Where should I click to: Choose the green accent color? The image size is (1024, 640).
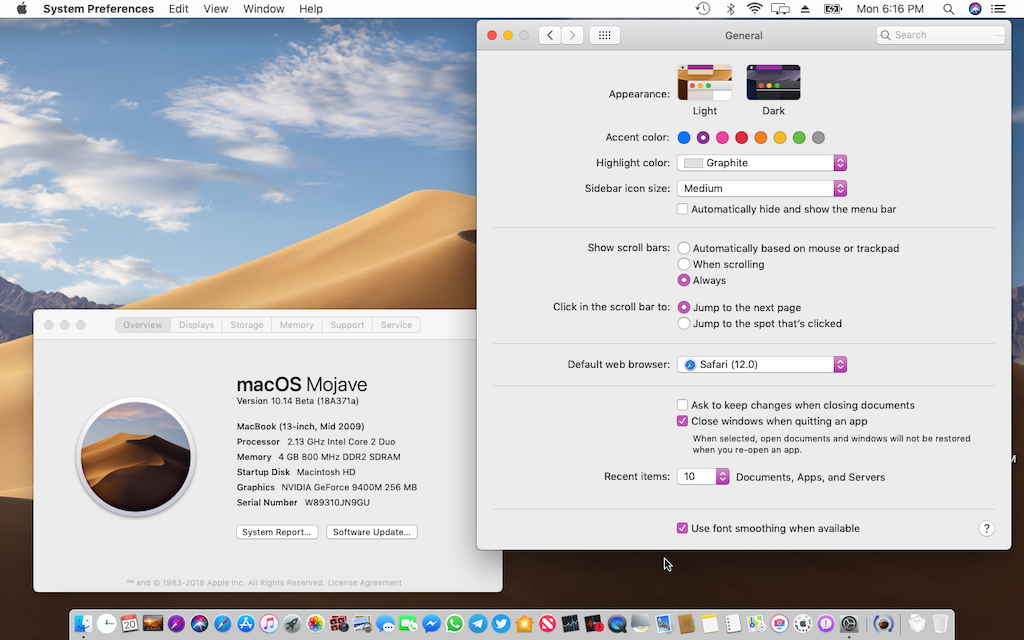click(799, 137)
